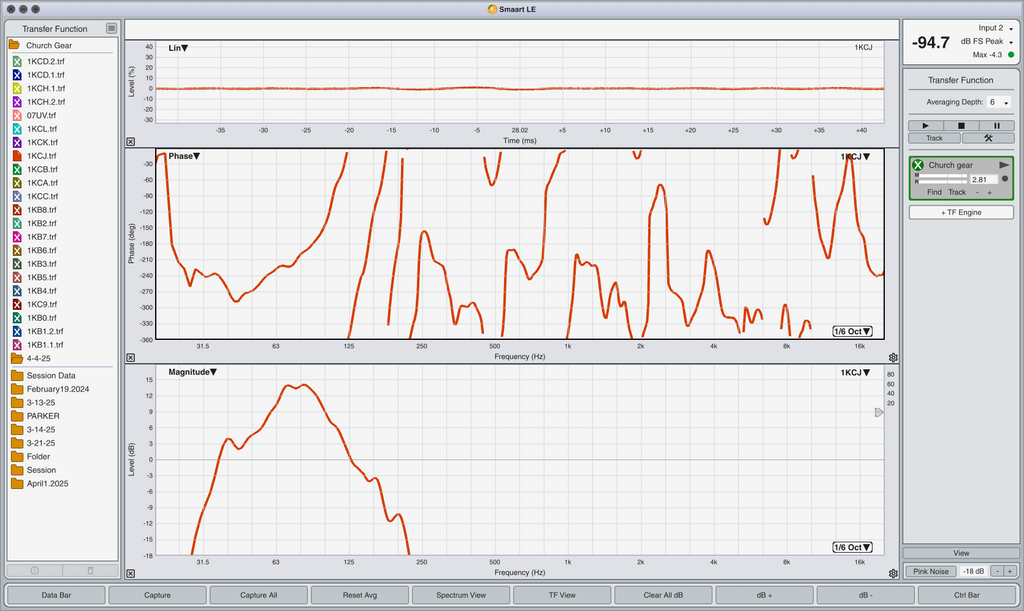Screen dimensions: 1024x611
Task: Click the magnitude graph settings gear
Action: [892, 573]
